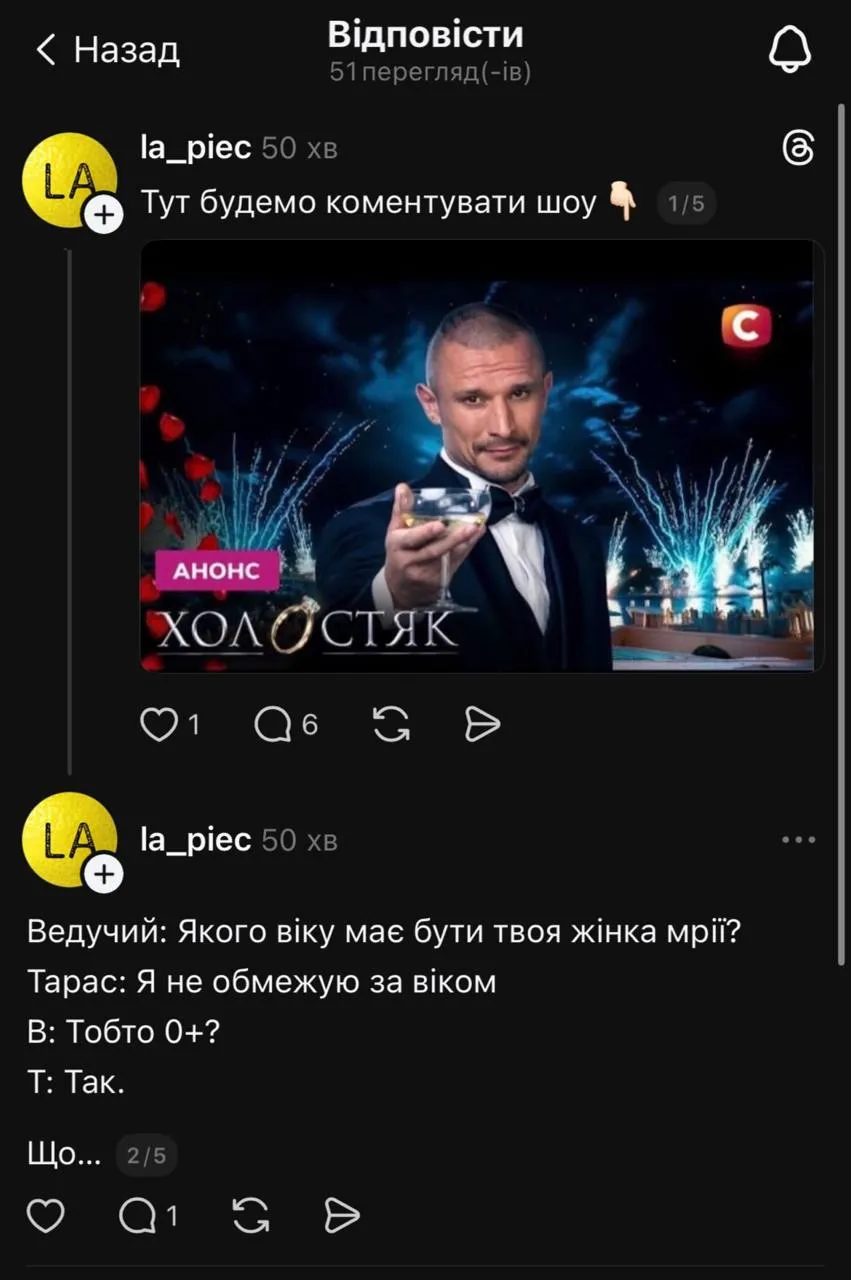Viewport: 851px width, 1280px height.
Task: Like the first post with heart icon
Action: (x=158, y=724)
